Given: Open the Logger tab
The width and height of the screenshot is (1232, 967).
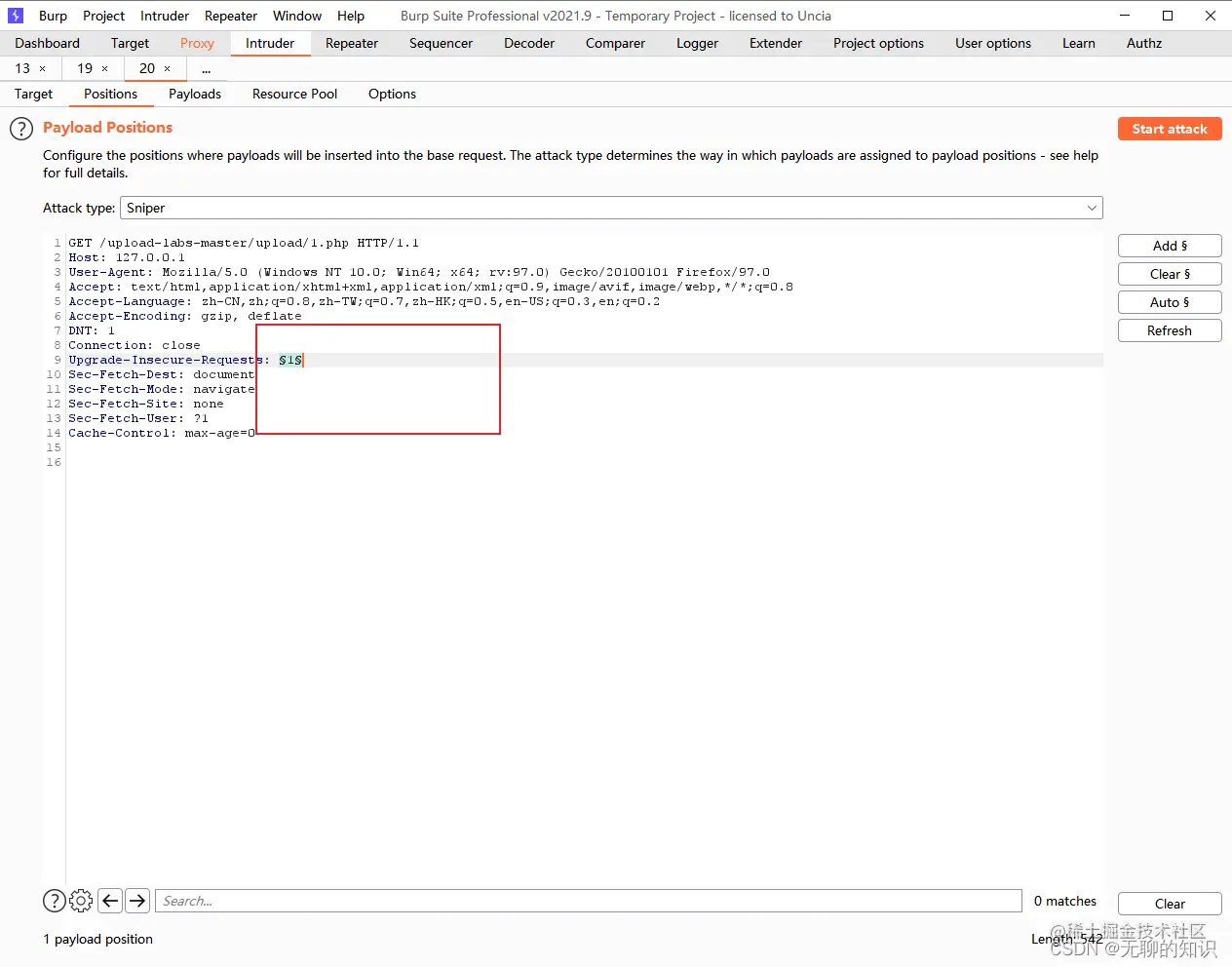Looking at the screenshot, I should tap(697, 43).
